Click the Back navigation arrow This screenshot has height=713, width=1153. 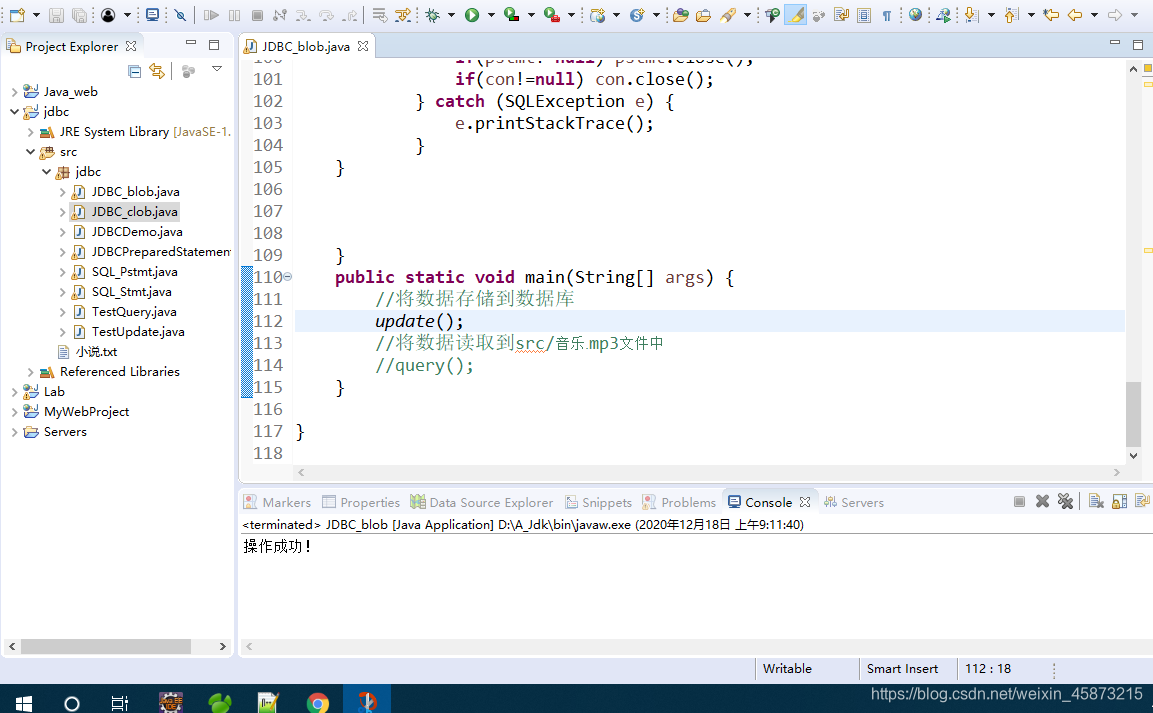pos(1075,15)
